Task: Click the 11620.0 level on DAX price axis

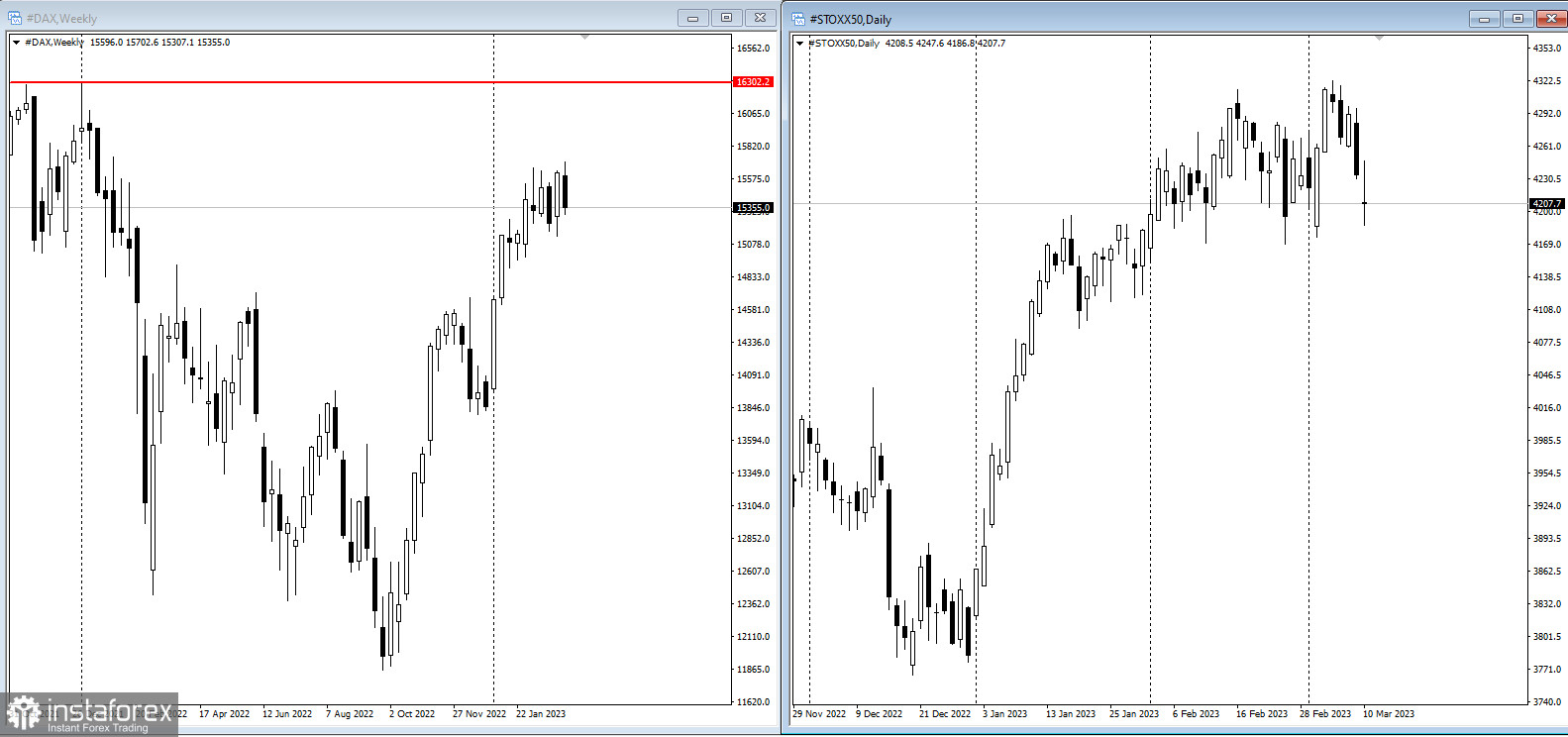Action: tap(753, 702)
